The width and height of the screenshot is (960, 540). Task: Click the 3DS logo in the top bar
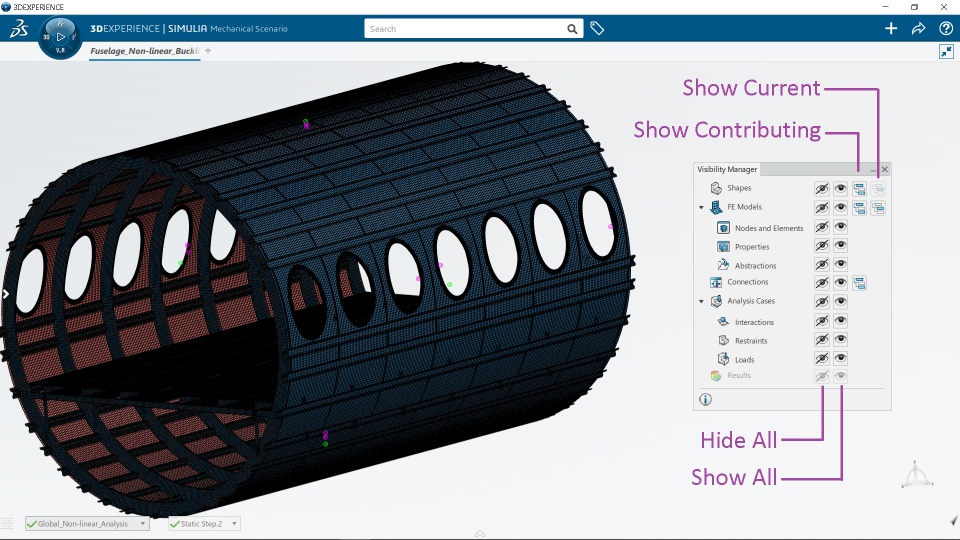coord(19,29)
